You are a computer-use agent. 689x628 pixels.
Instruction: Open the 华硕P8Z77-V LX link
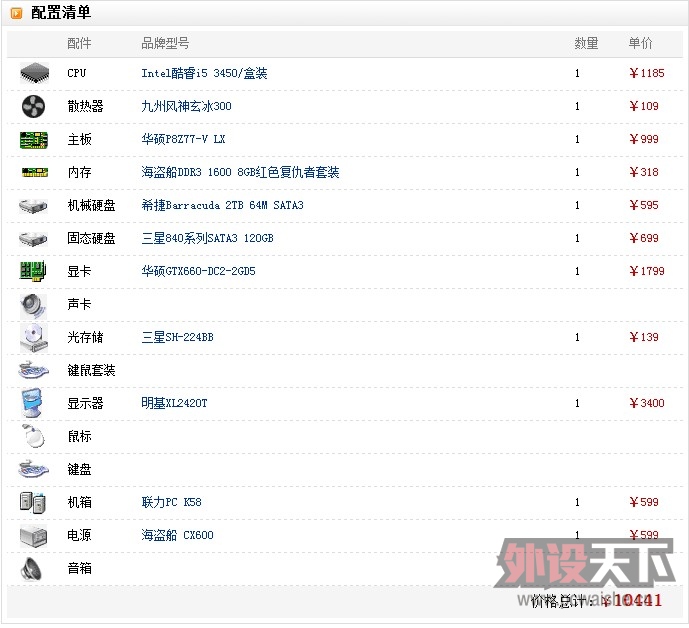tap(183, 139)
